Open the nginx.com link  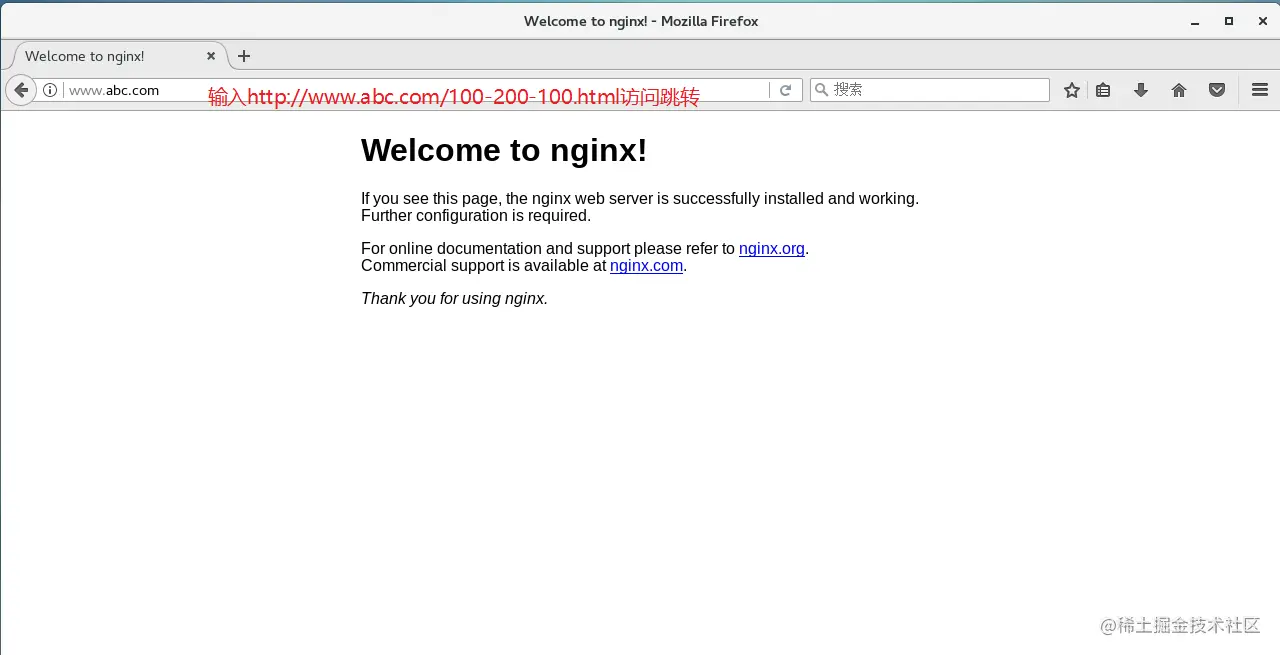click(646, 266)
